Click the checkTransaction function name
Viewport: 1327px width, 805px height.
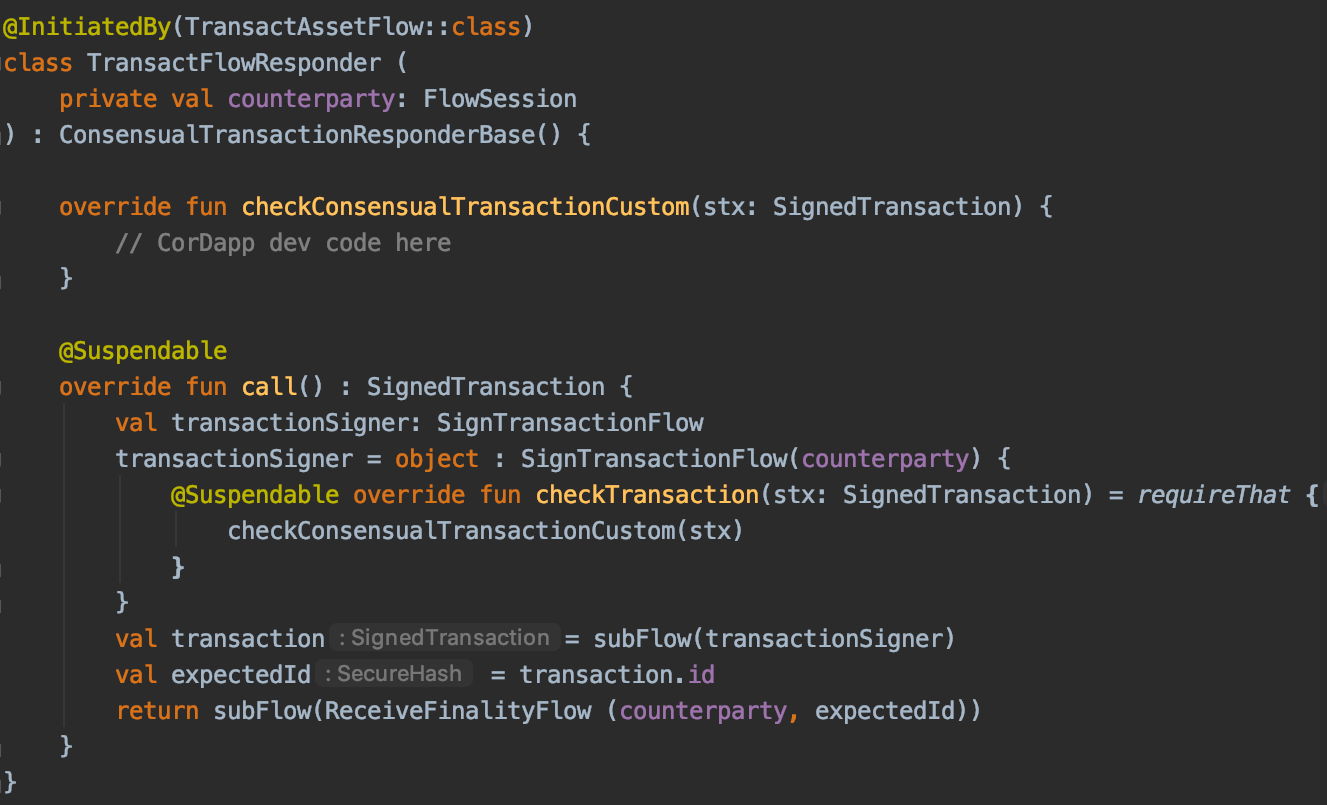pos(647,495)
